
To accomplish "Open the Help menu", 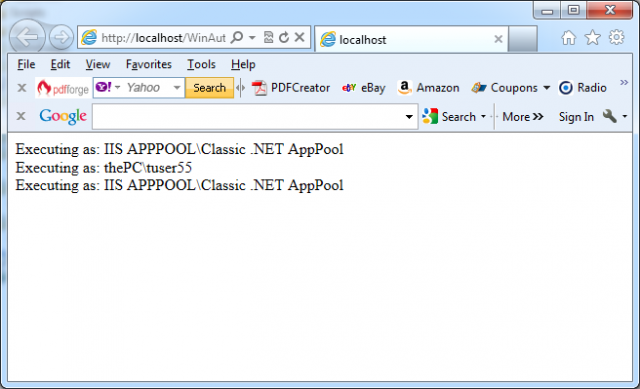I will pos(243,64).
